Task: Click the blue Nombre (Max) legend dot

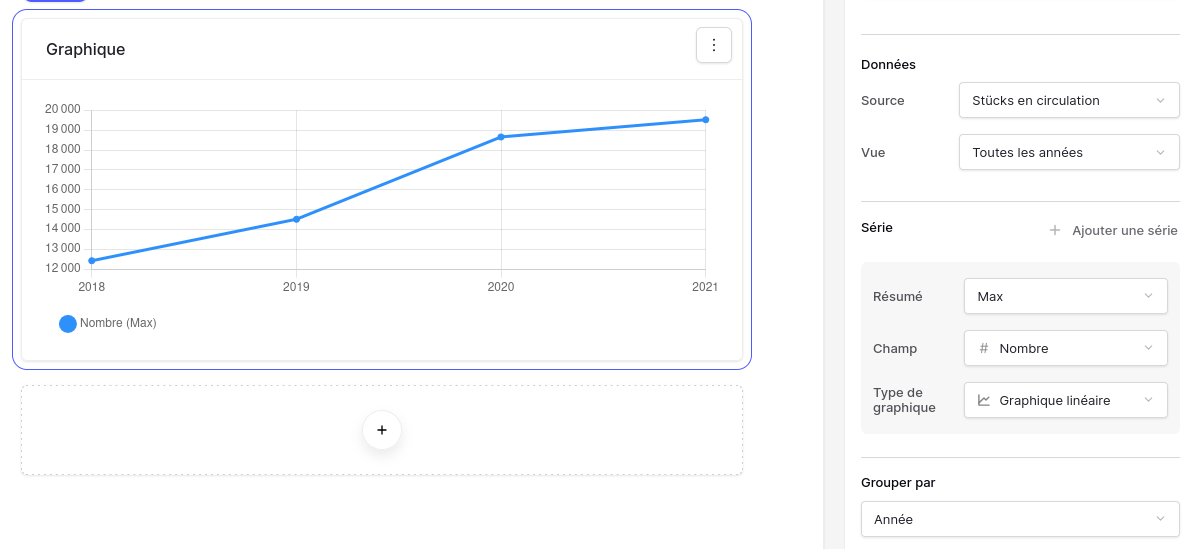Action: click(x=68, y=323)
